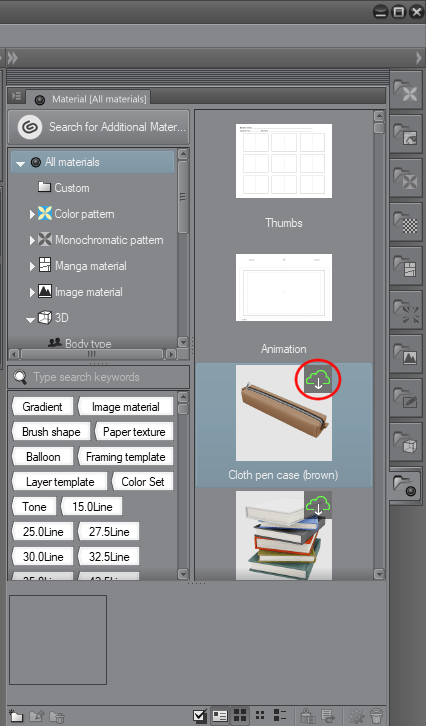
Task: Click tree horizontal scrollbar thumb
Action: point(92,354)
